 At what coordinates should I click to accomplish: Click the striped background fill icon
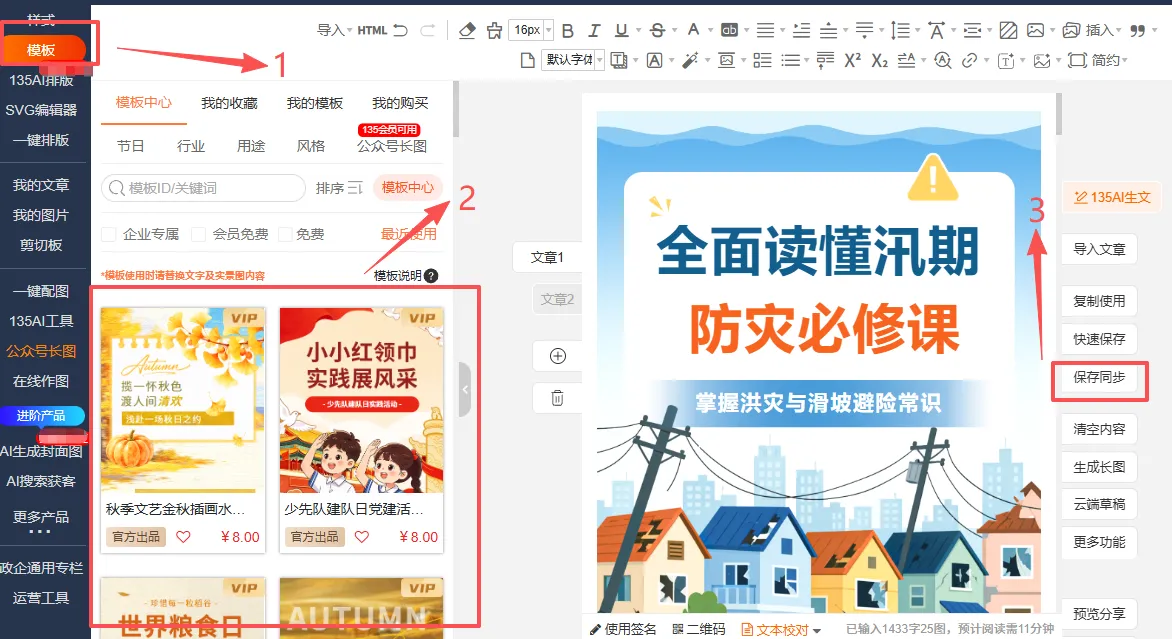pyautogui.click(x=1008, y=30)
